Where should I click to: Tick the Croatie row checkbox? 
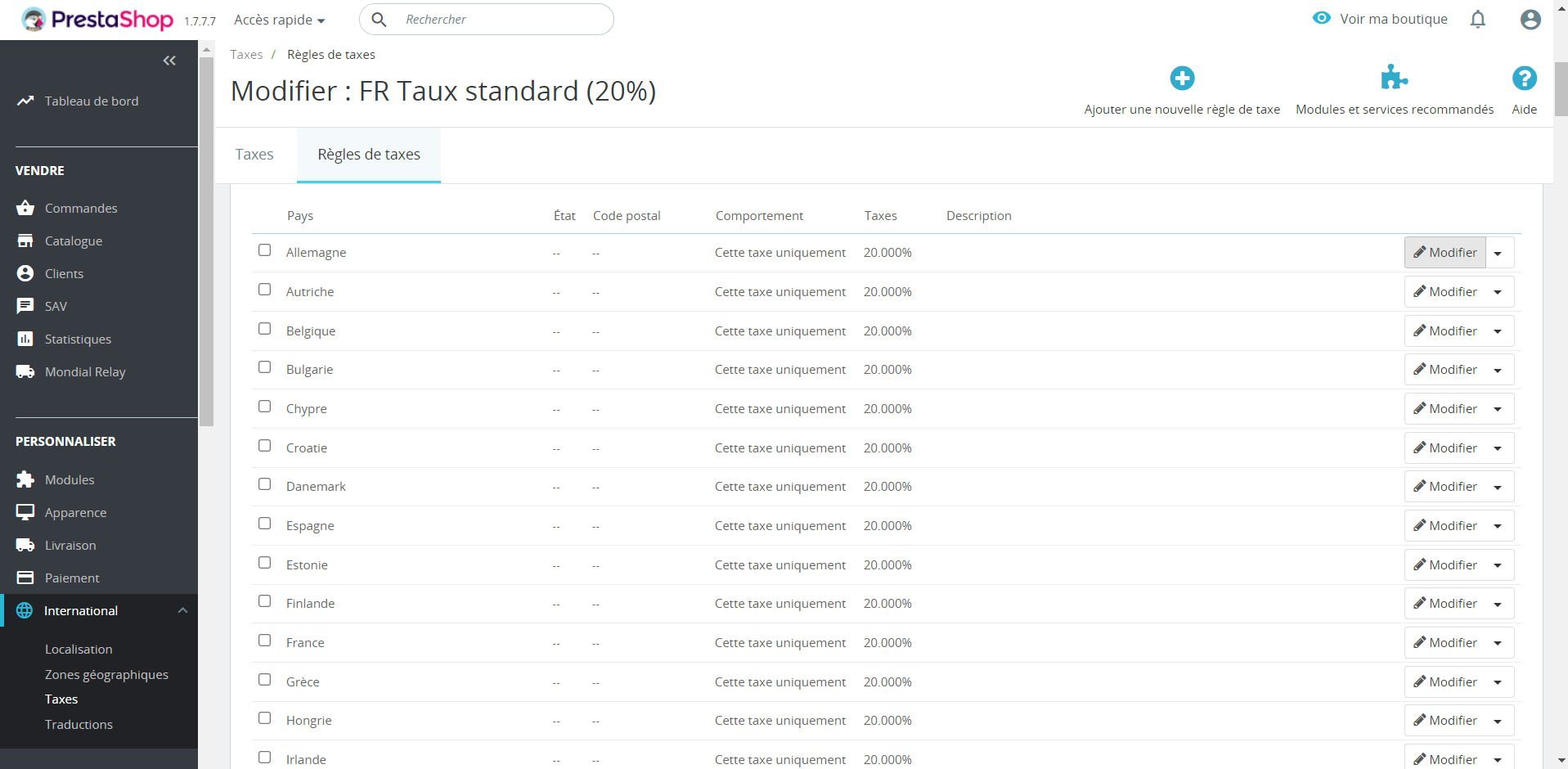tap(264, 446)
